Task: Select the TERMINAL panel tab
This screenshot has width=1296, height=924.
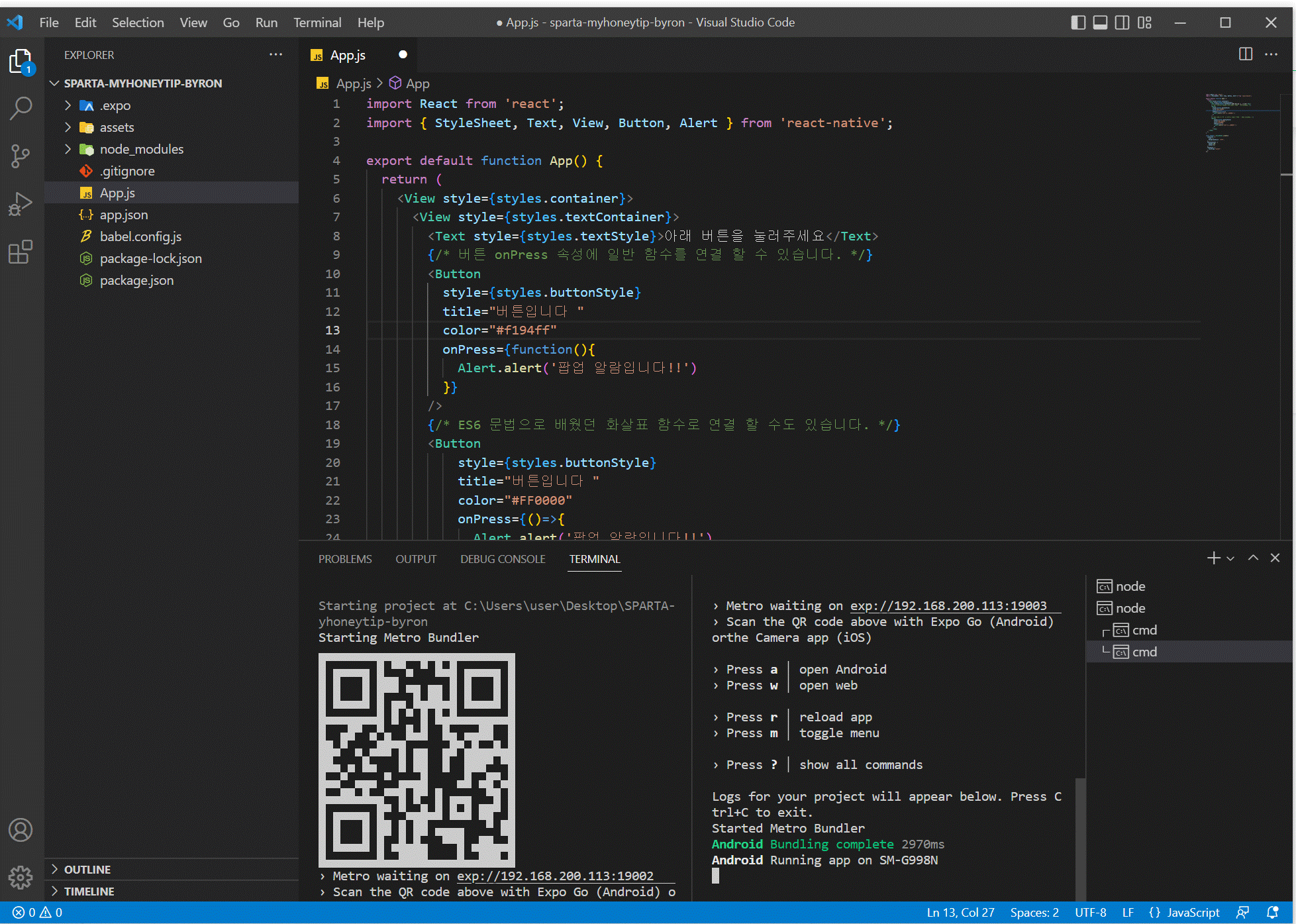Action: 595,559
